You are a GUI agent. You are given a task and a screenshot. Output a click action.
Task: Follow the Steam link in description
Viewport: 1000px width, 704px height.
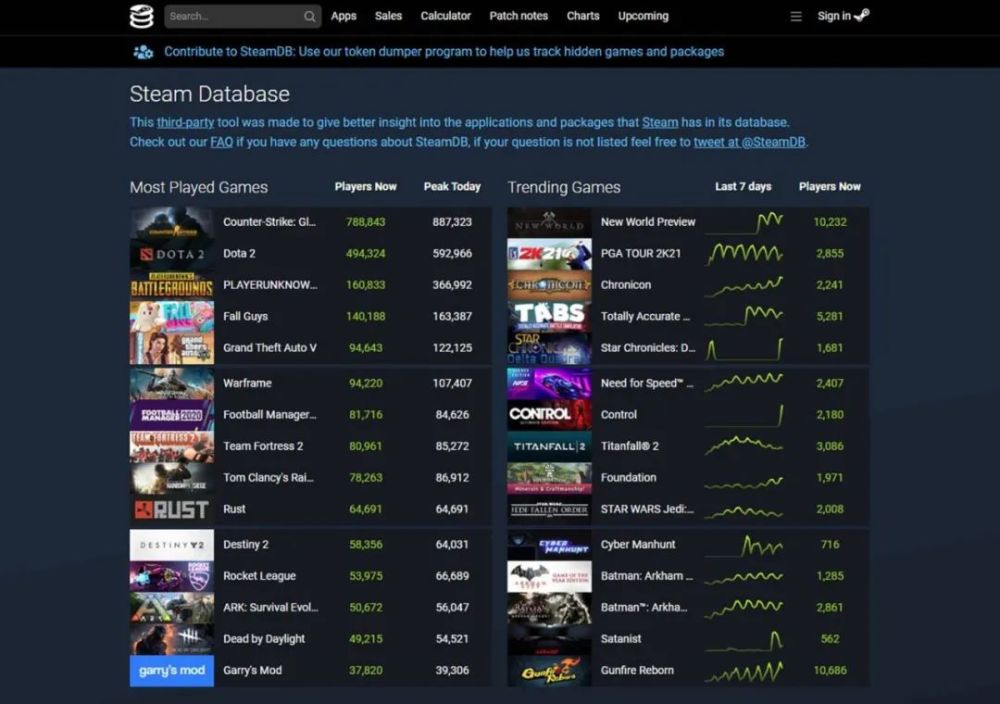(660, 122)
